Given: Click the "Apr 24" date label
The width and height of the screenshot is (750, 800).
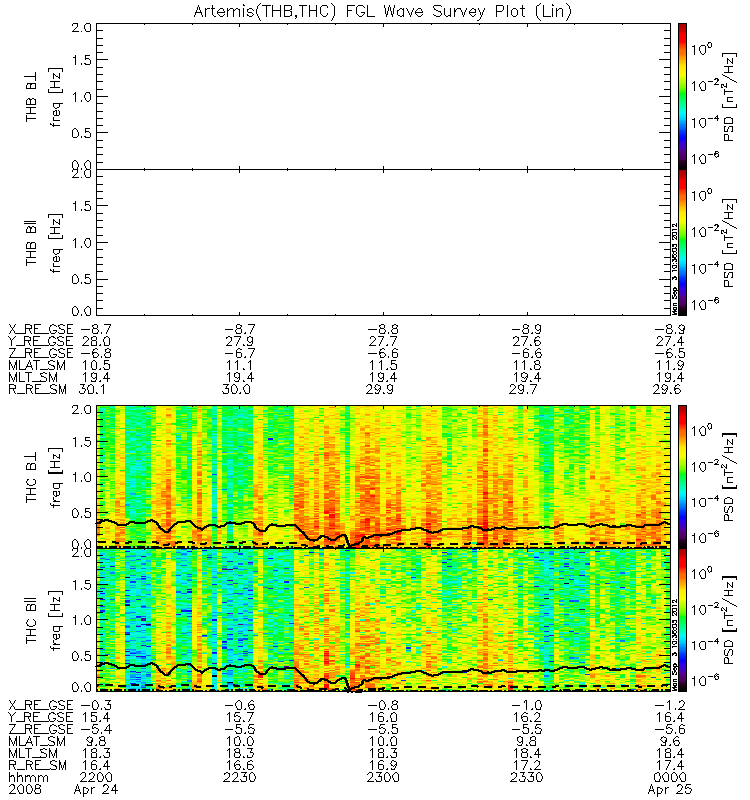Looking at the screenshot, I should [96, 790].
